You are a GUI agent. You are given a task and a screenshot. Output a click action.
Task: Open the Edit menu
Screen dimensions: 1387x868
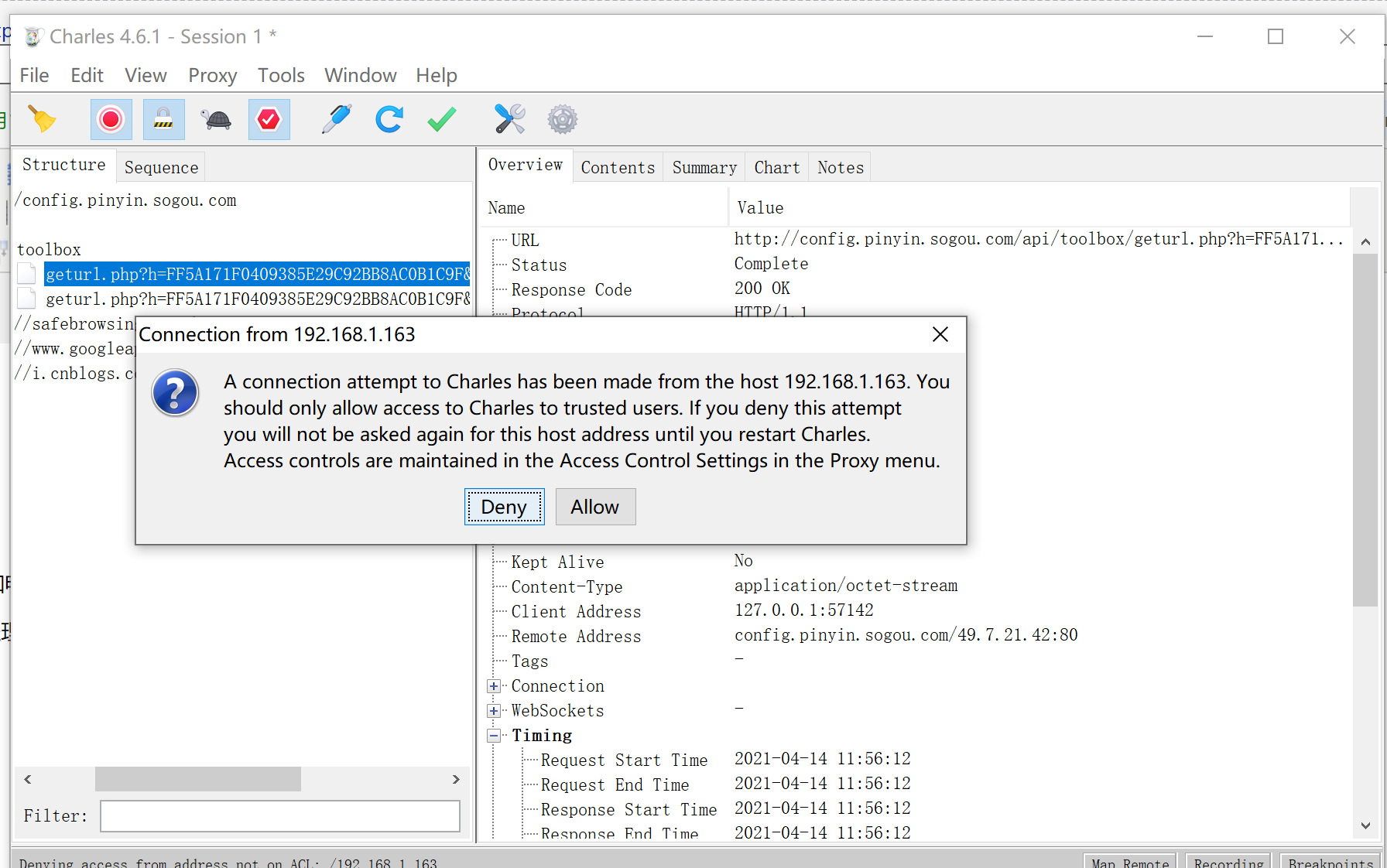(x=87, y=75)
